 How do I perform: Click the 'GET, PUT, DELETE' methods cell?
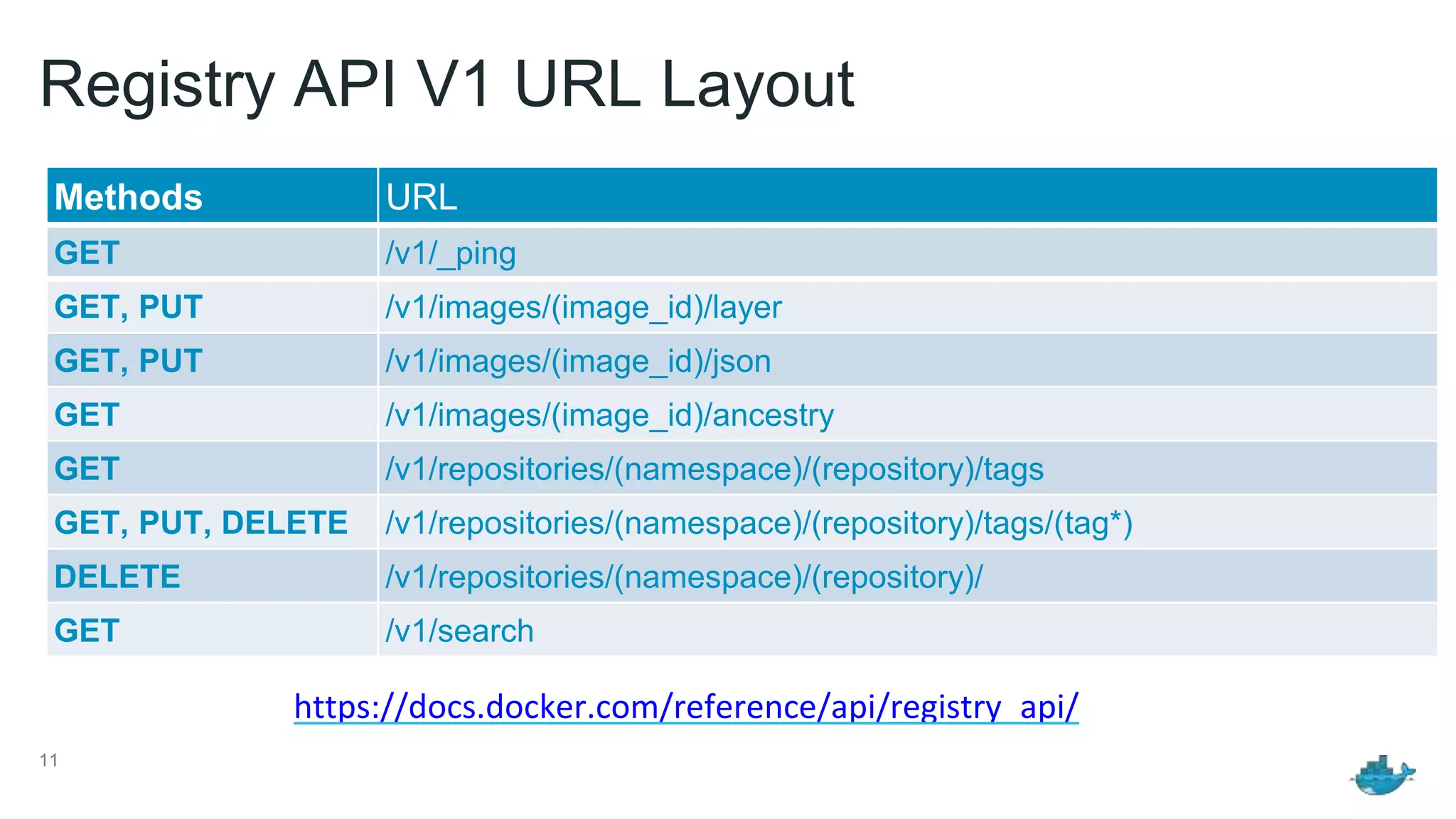coord(212,523)
